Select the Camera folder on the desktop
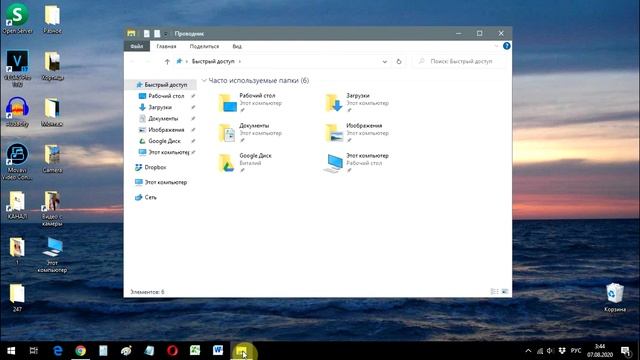 click(x=52, y=158)
